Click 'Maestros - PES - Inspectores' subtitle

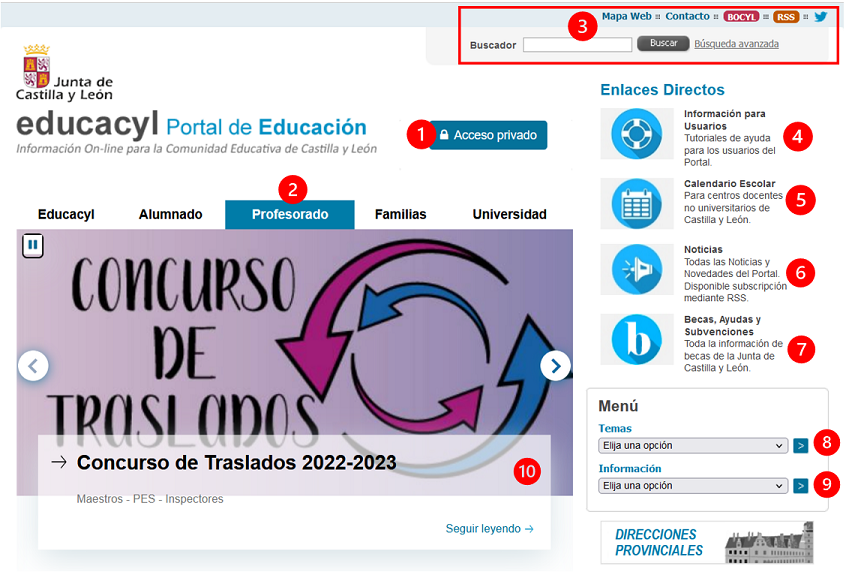[150, 499]
